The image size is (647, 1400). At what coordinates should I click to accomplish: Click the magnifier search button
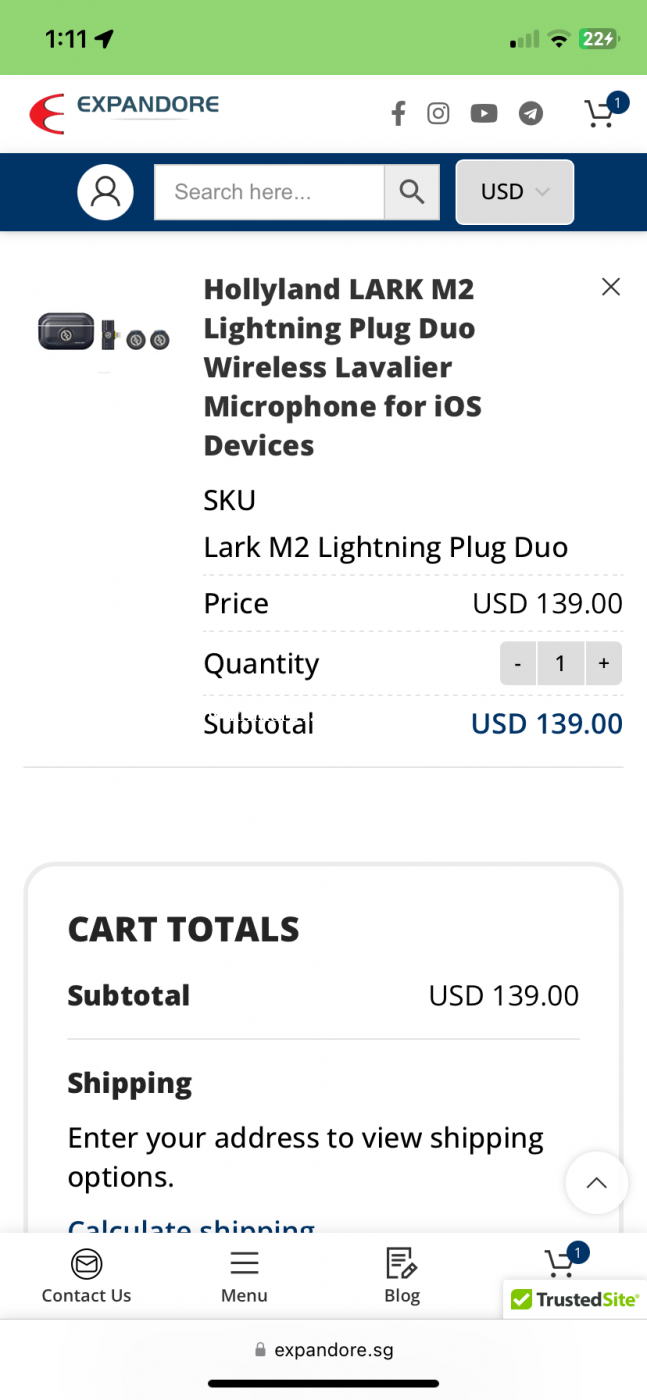click(412, 192)
